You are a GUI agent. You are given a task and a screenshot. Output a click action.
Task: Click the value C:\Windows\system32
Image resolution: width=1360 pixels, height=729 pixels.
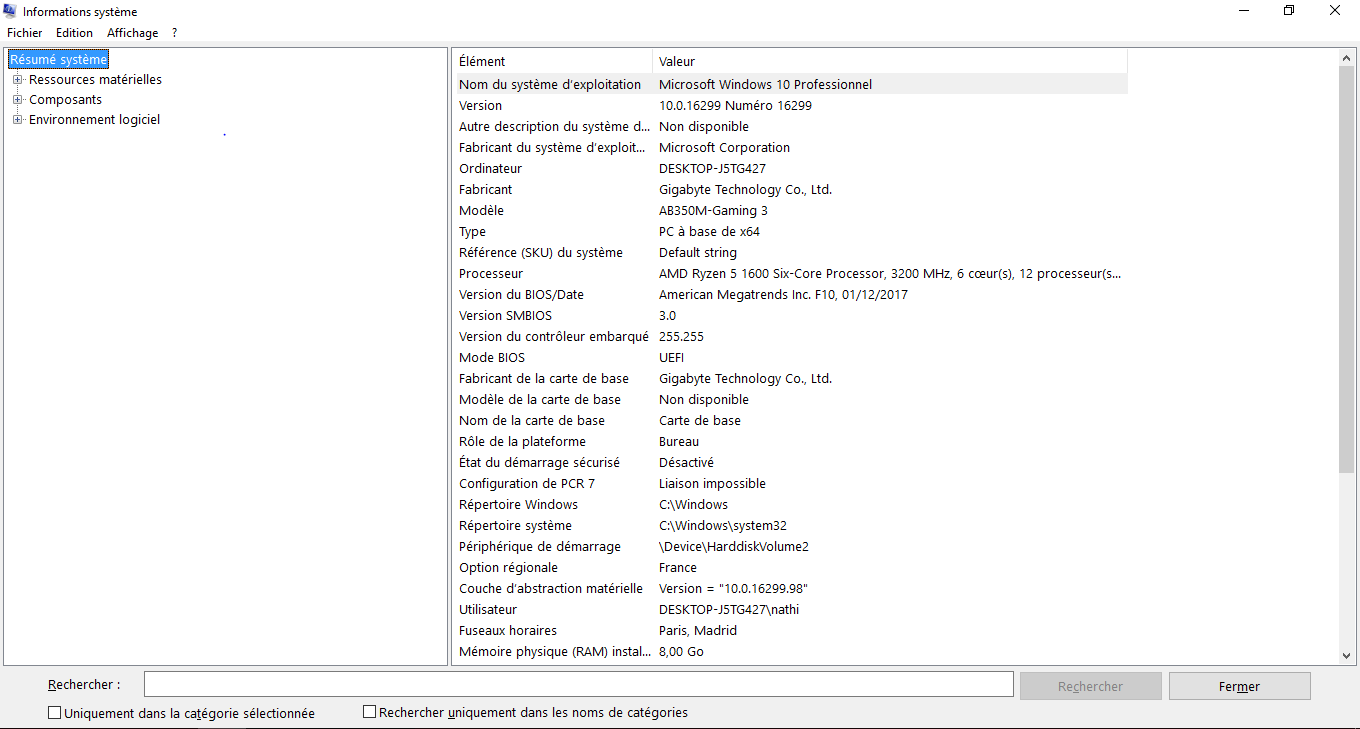point(723,525)
